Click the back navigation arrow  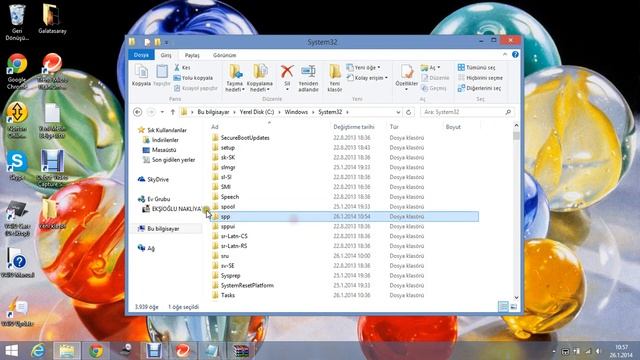(138, 112)
